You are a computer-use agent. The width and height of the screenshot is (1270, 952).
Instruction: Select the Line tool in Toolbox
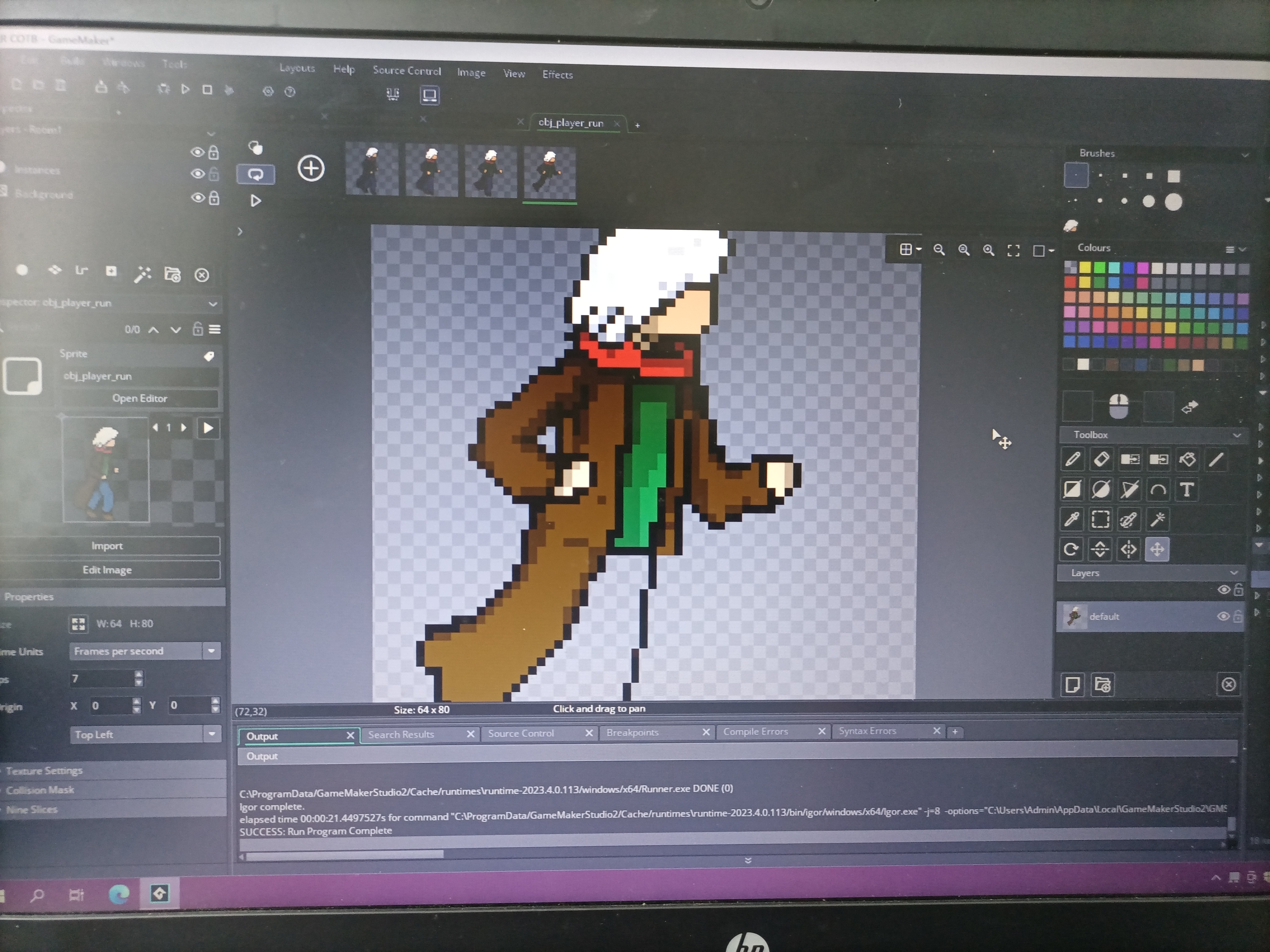click(1216, 459)
